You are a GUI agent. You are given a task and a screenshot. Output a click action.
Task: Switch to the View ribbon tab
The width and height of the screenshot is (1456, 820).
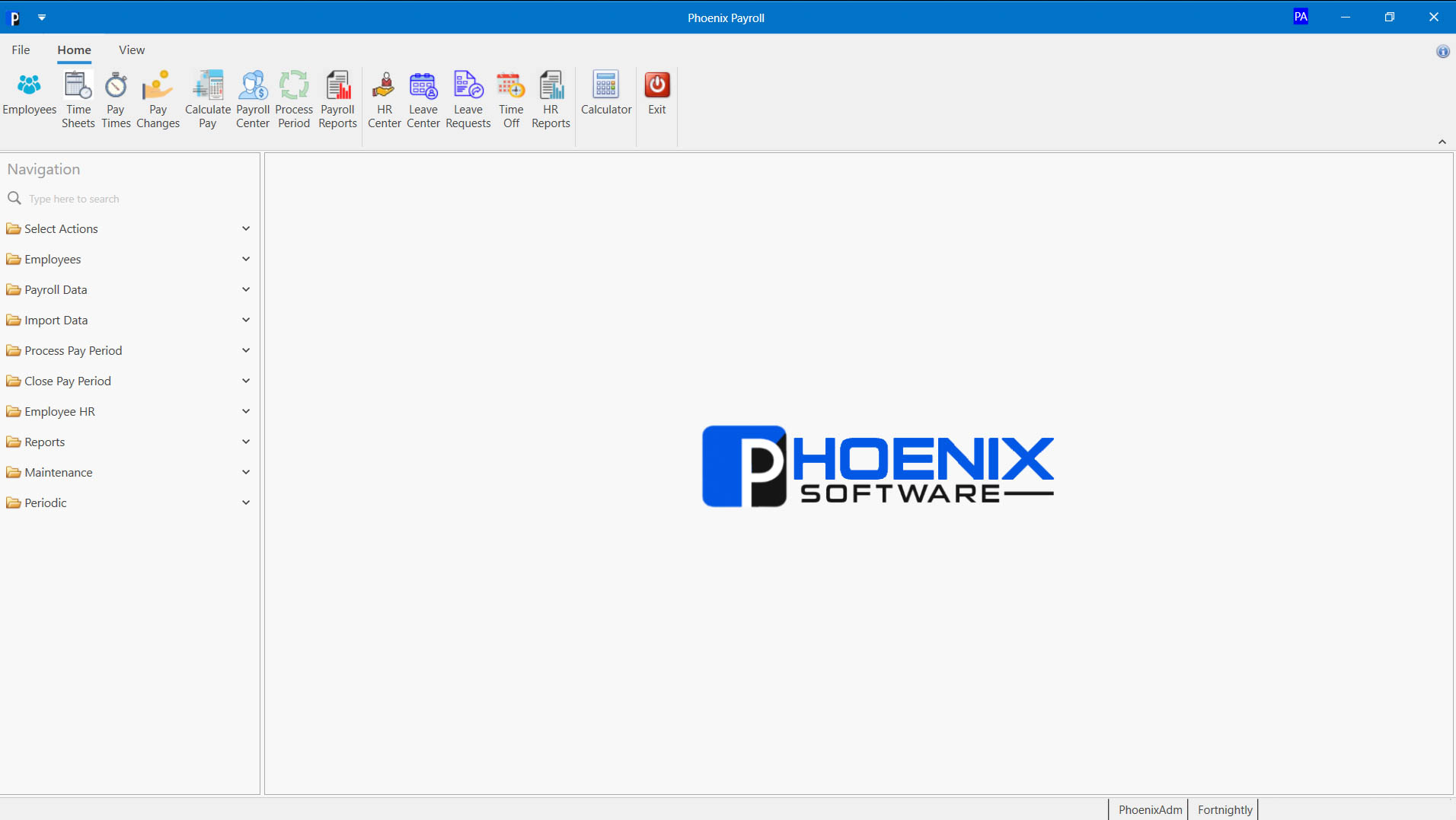[132, 50]
